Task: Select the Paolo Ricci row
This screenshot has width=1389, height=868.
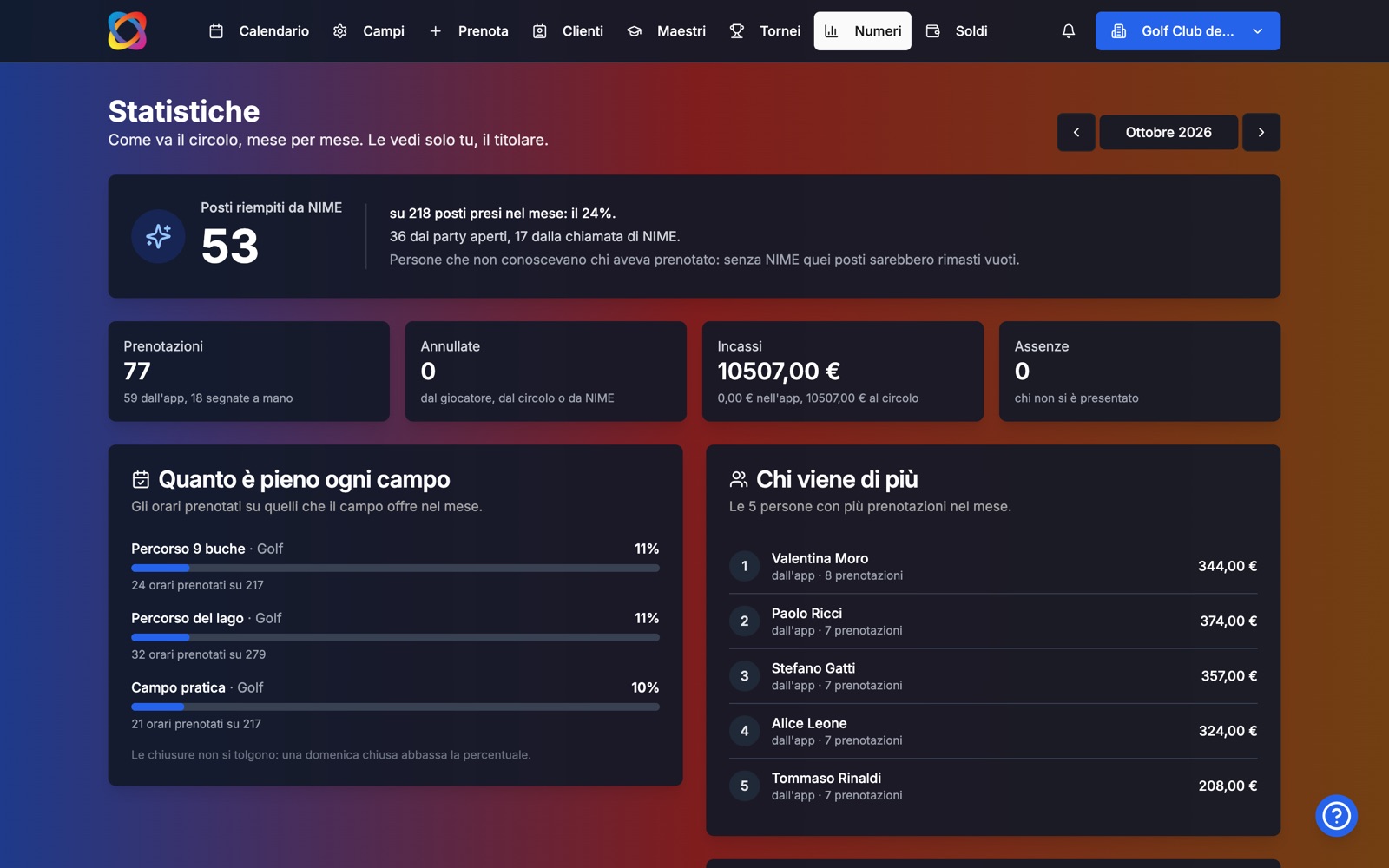Action: point(993,621)
